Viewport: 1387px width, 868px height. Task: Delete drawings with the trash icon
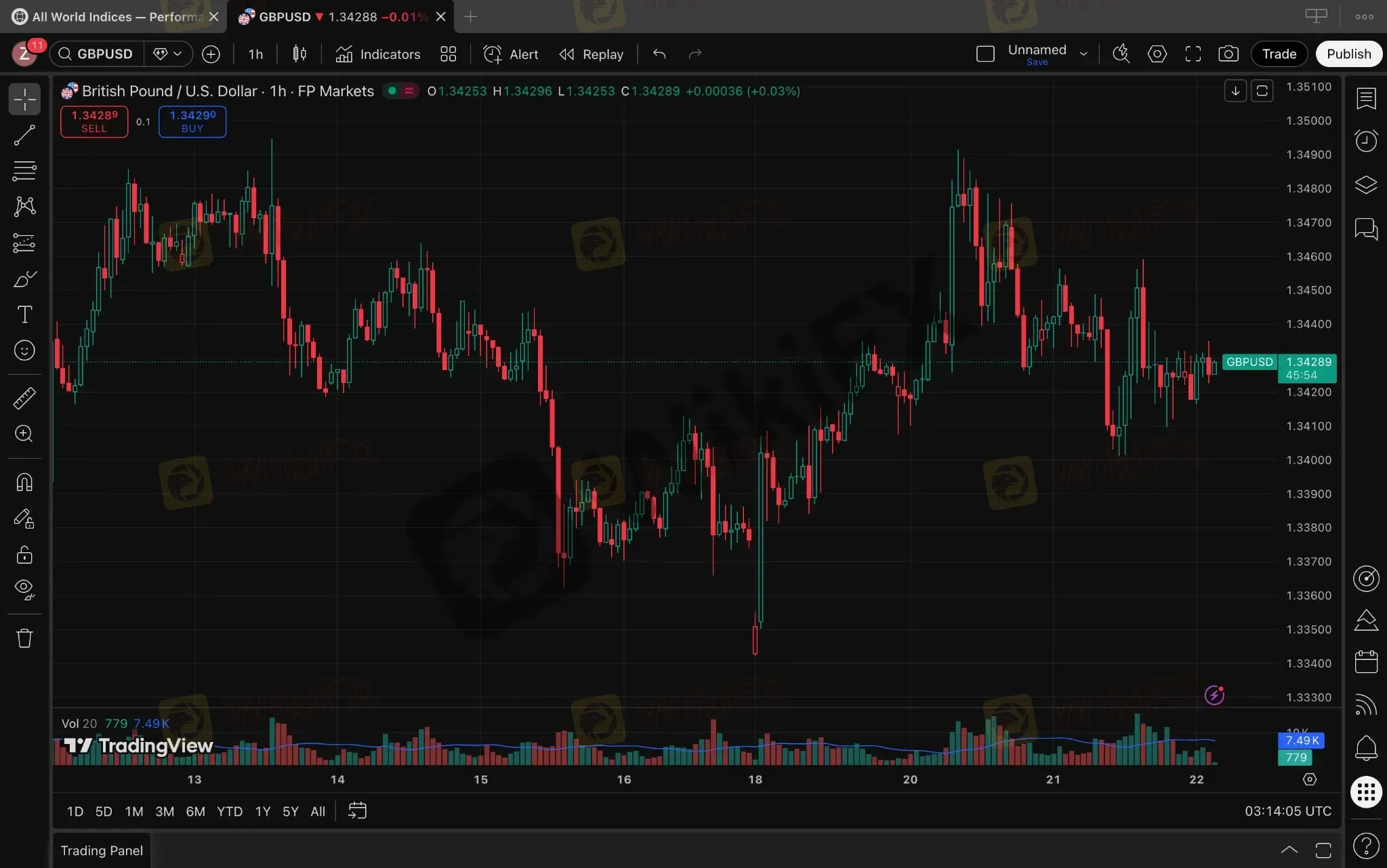[24, 638]
